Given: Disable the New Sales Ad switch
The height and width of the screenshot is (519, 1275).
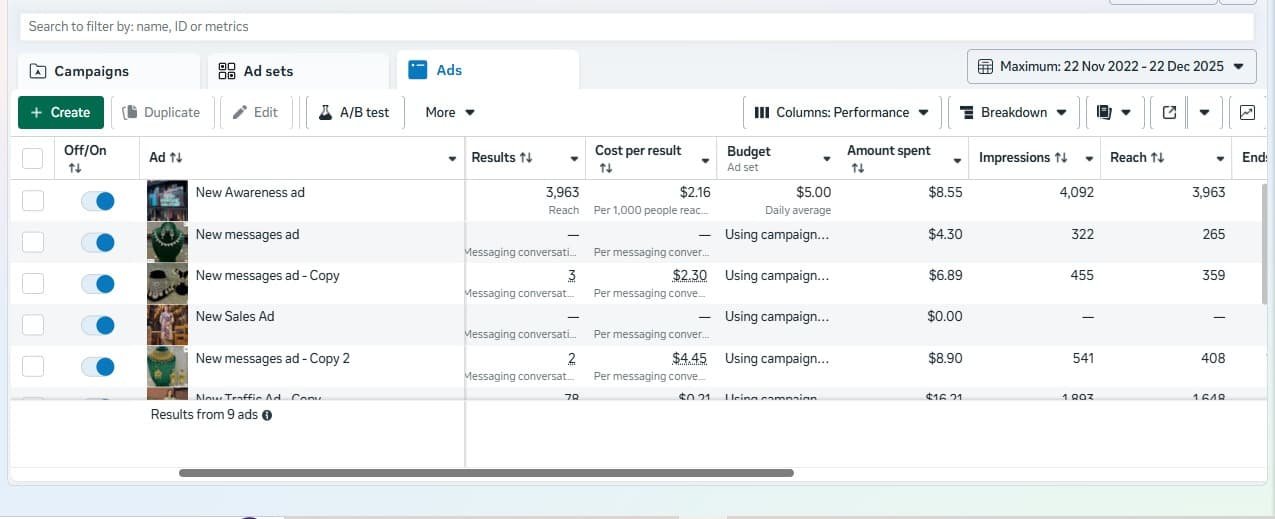Looking at the screenshot, I should tap(97, 325).
